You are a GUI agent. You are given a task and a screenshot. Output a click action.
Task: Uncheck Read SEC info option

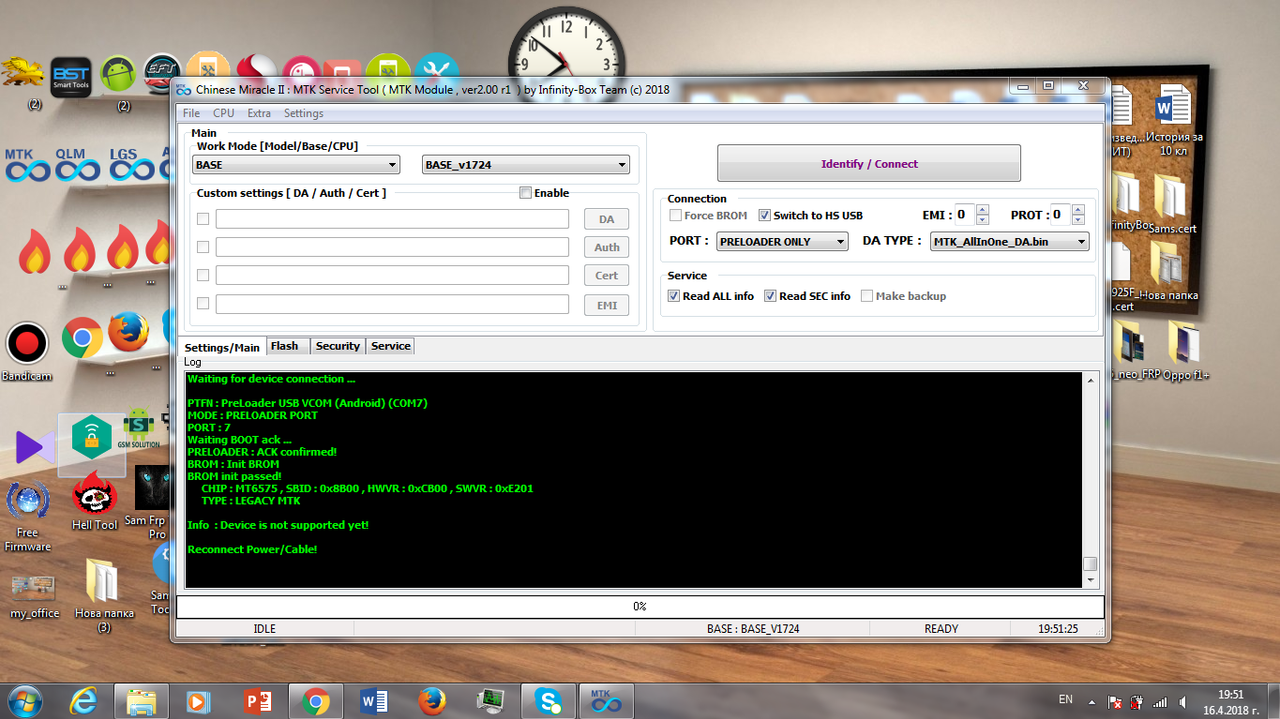(x=770, y=296)
